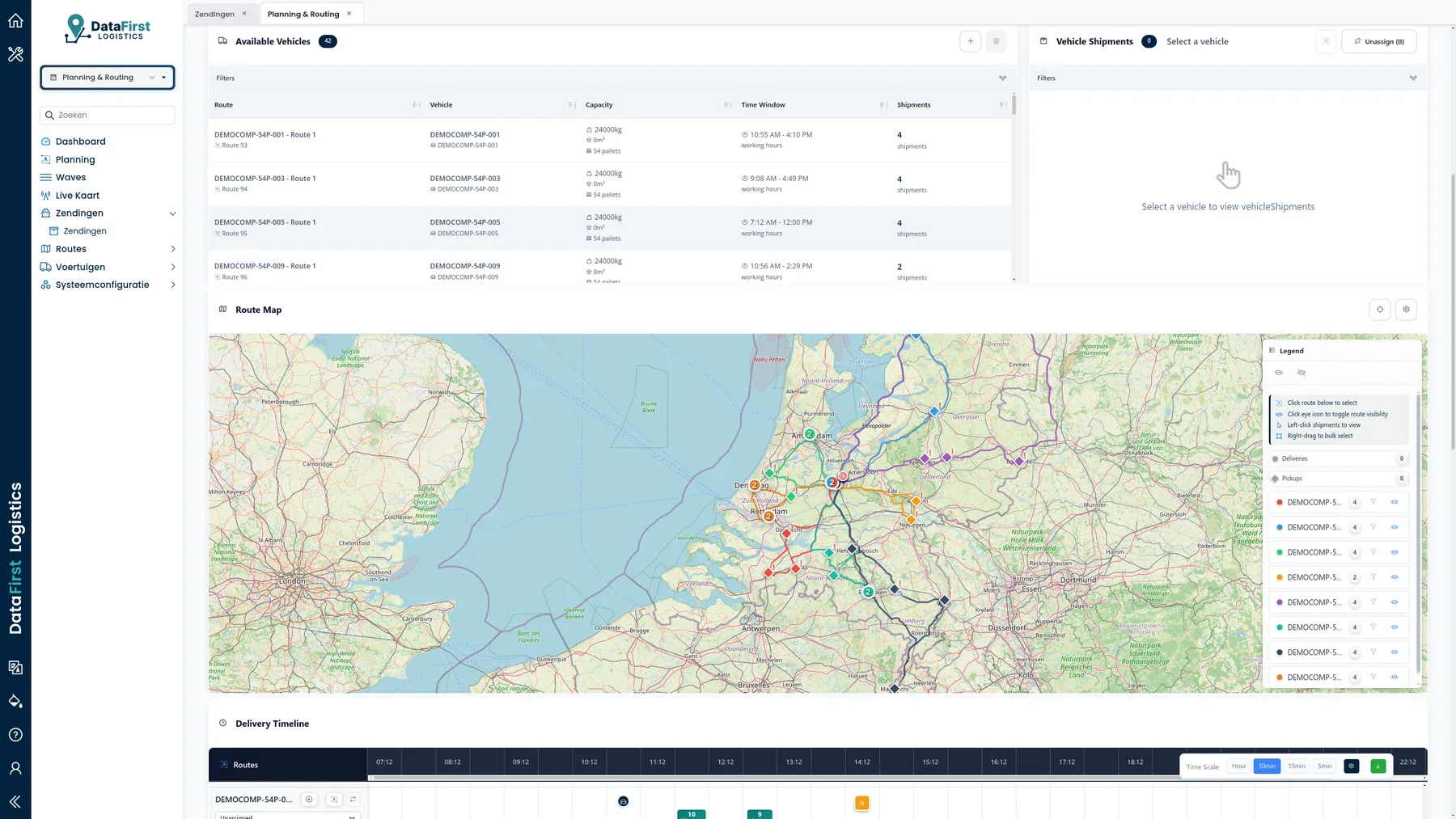Screen dimensions: 1456x819
Task: Click the delivery marker 2 near Amsterdam
Action: pos(809,434)
